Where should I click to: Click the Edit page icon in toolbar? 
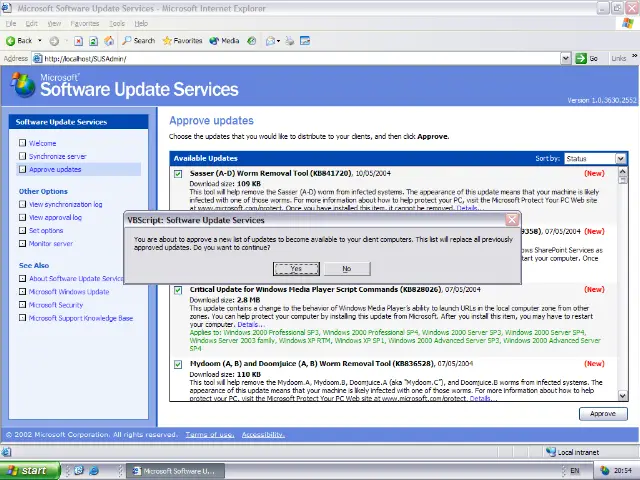click(x=305, y=41)
